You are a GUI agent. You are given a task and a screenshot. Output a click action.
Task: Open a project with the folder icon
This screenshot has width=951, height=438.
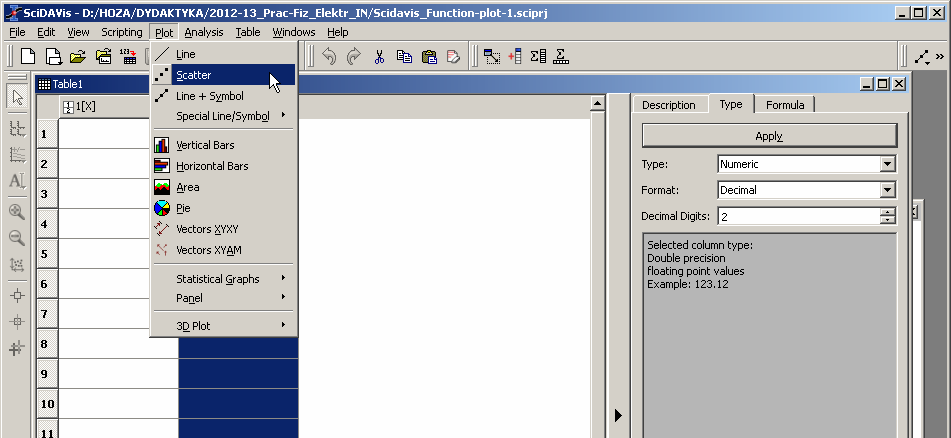coord(78,56)
